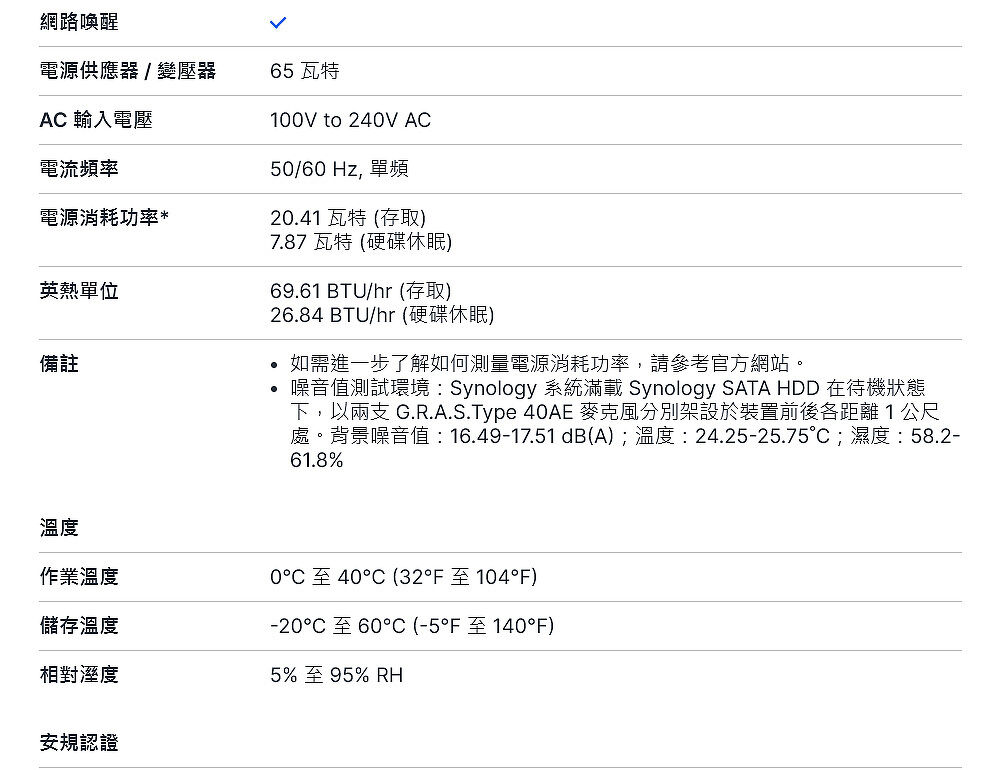
Task: Click the 20.41 瓦特 (存取) value
Action: pos(348,218)
